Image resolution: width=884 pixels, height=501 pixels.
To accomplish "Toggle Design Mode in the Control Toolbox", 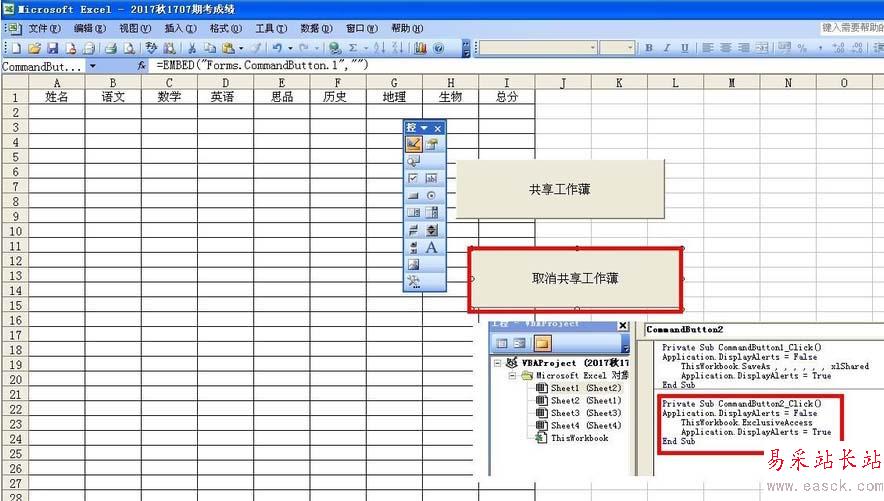I will click(x=413, y=144).
